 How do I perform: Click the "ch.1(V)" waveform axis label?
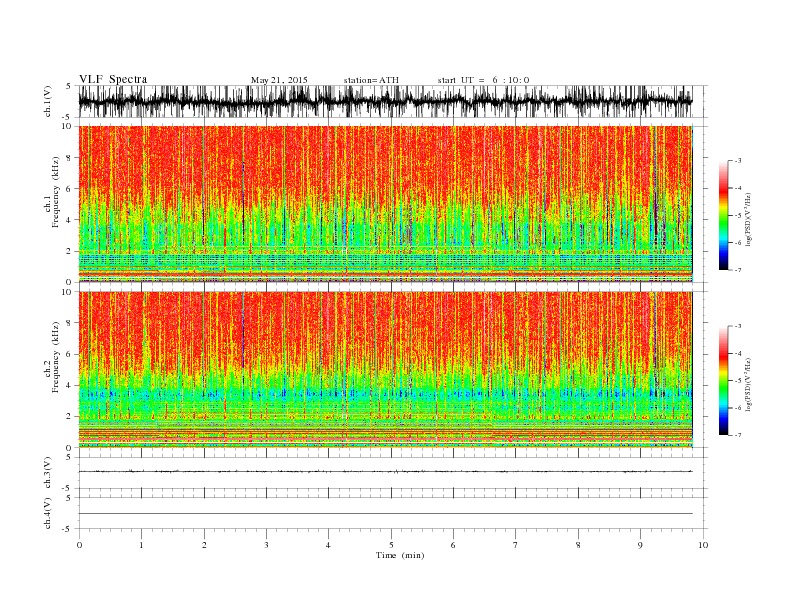coord(48,101)
